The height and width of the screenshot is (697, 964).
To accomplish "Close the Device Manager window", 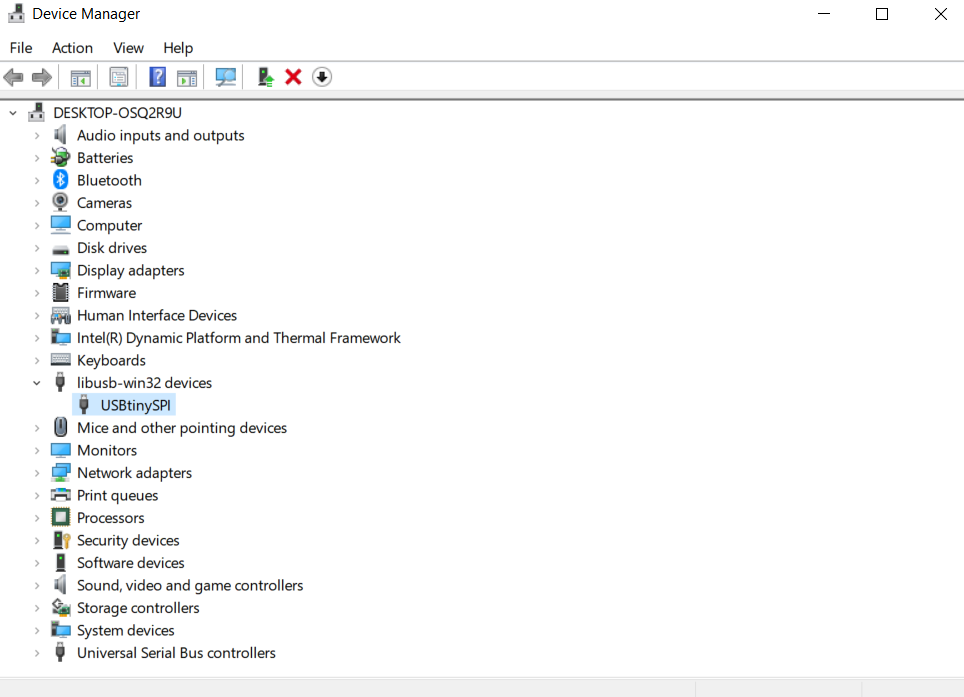I will tap(940, 14).
